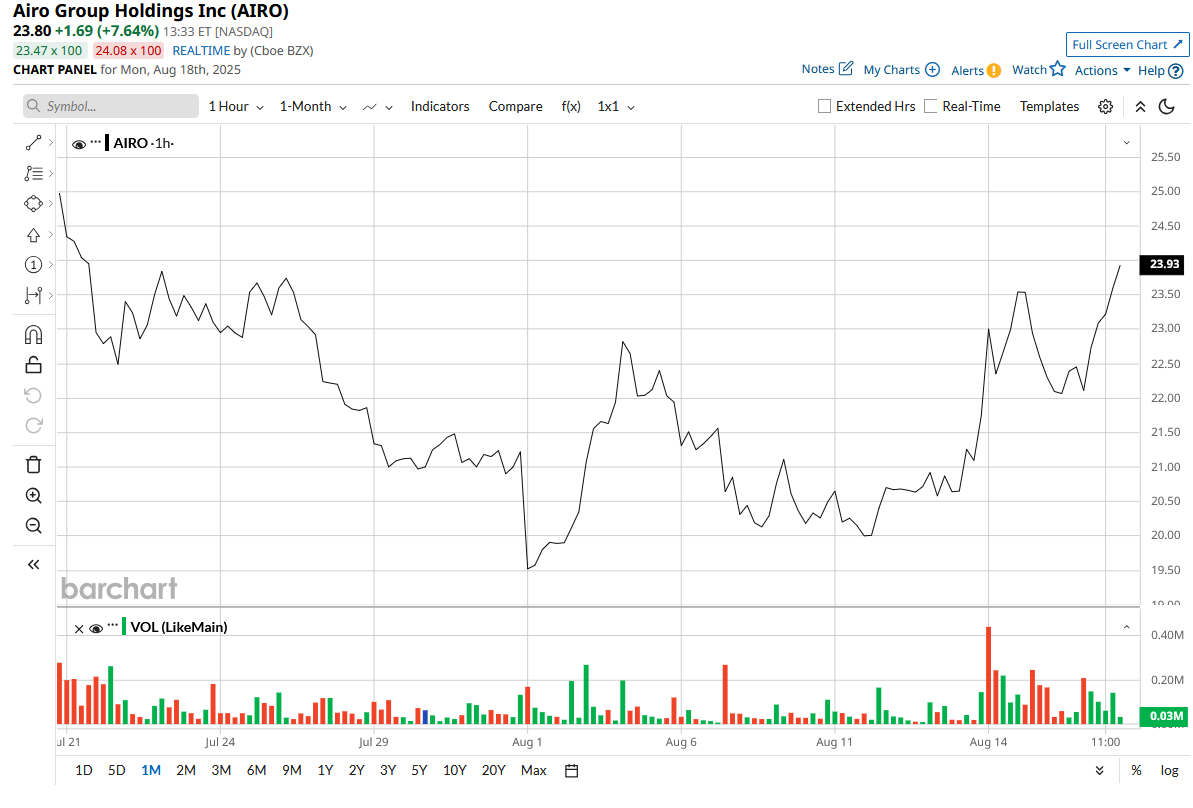Image resolution: width=1193 pixels, height=808 pixels.
Task: Remove the VOL indicator with X
Action: (x=79, y=628)
